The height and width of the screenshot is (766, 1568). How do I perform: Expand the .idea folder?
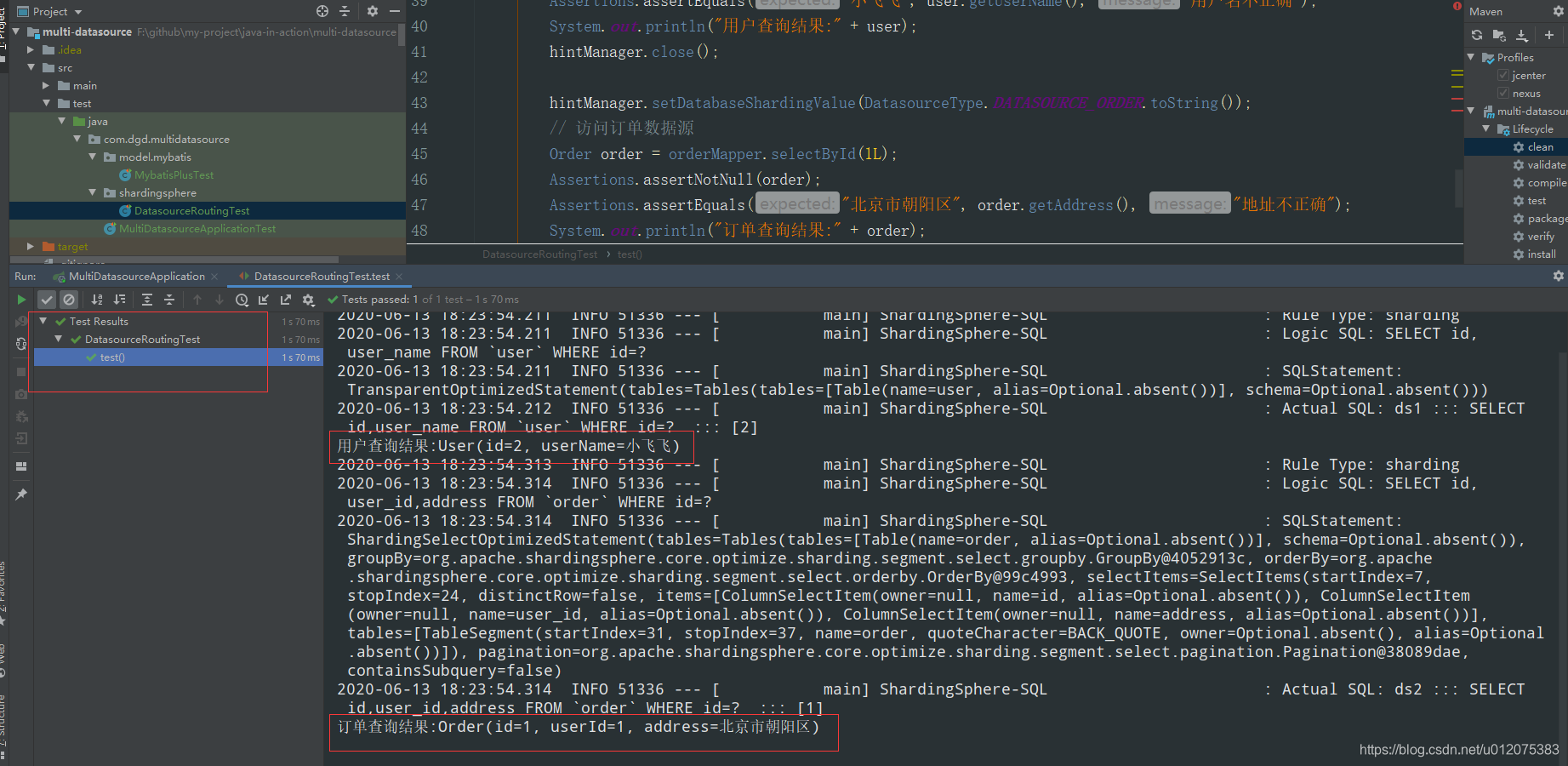[x=31, y=49]
